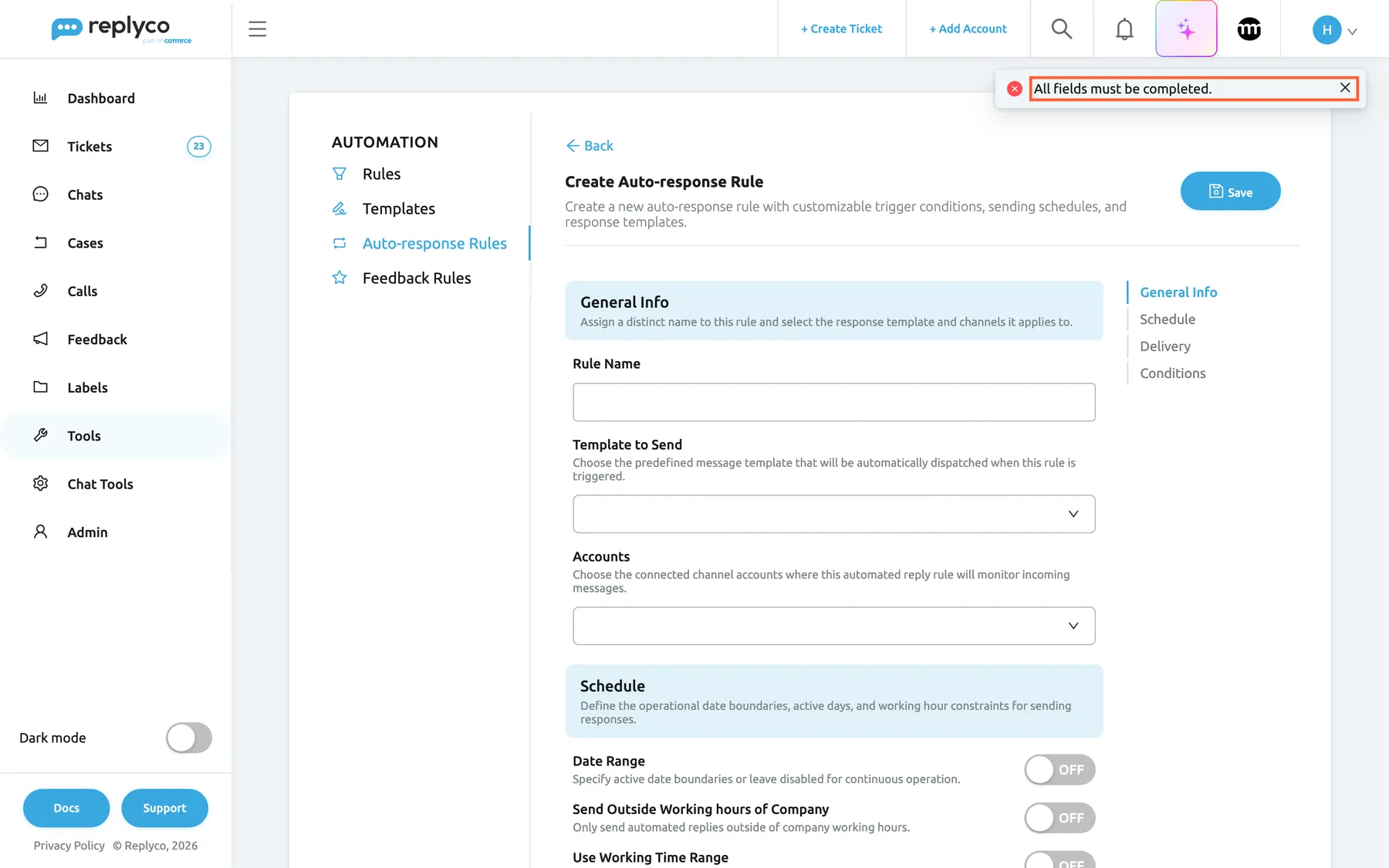
Task: Click the Feedback megaphone icon
Action: click(41, 339)
